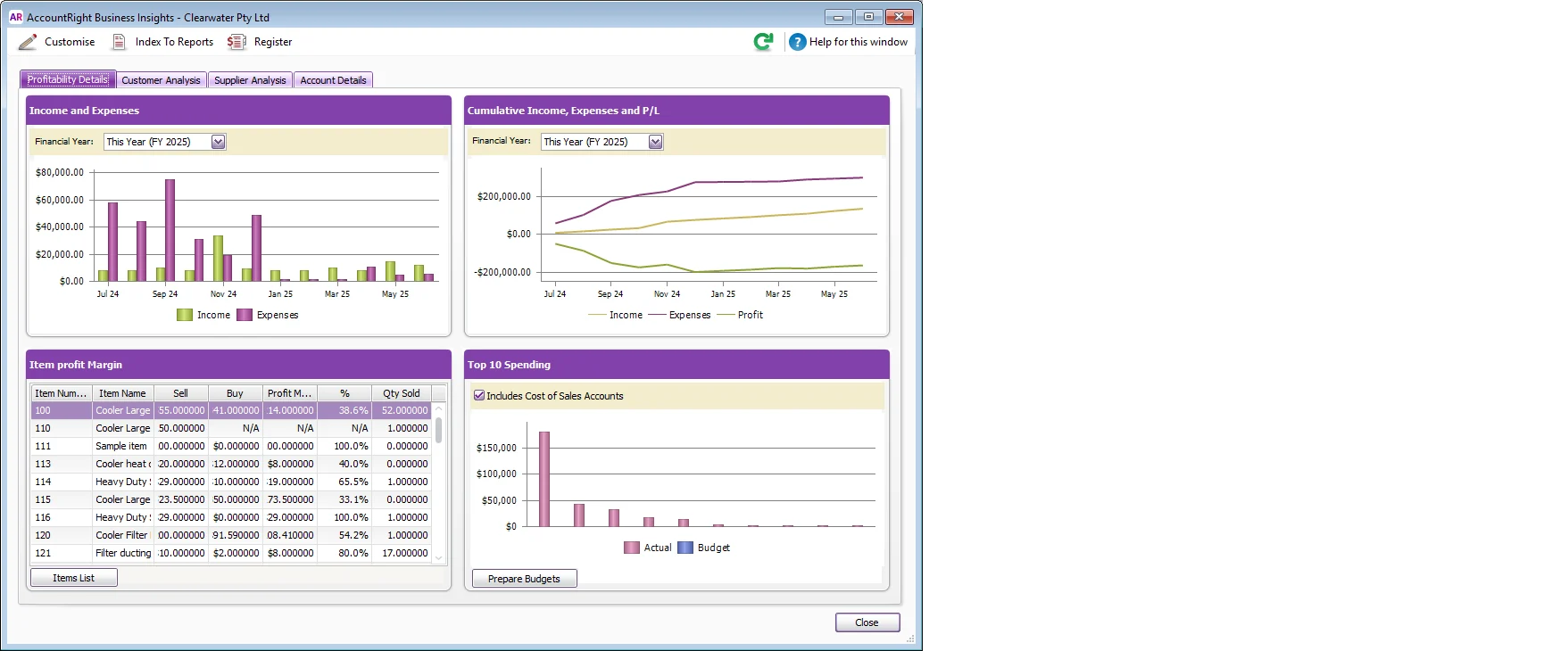Viewport: 1568px width, 651px height.
Task: Sort by % column header
Action: pos(344,393)
